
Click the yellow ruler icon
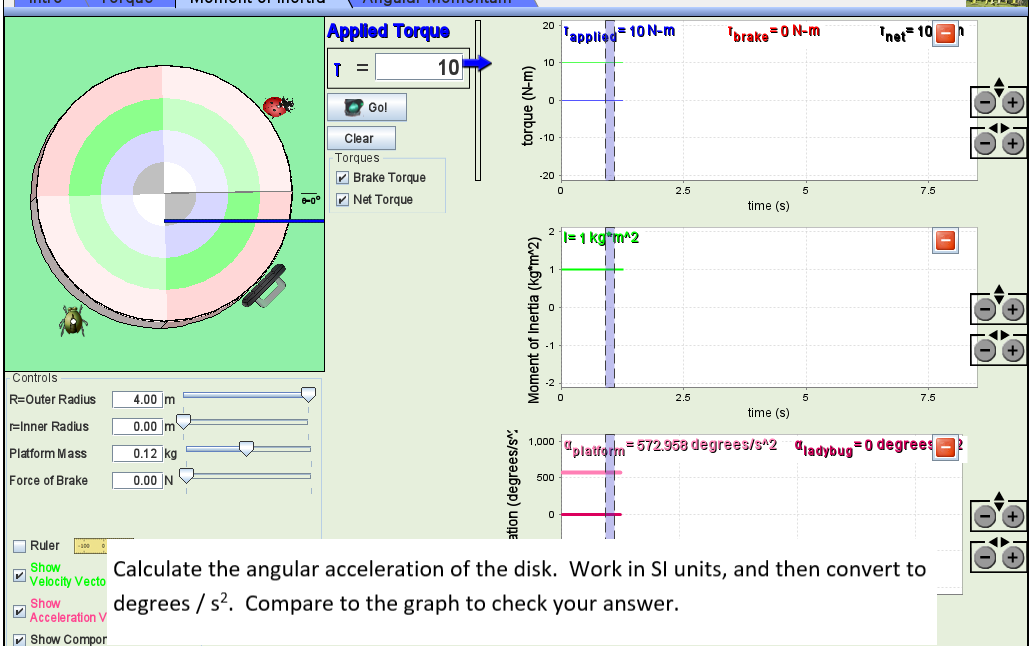pyautogui.click(x=91, y=545)
